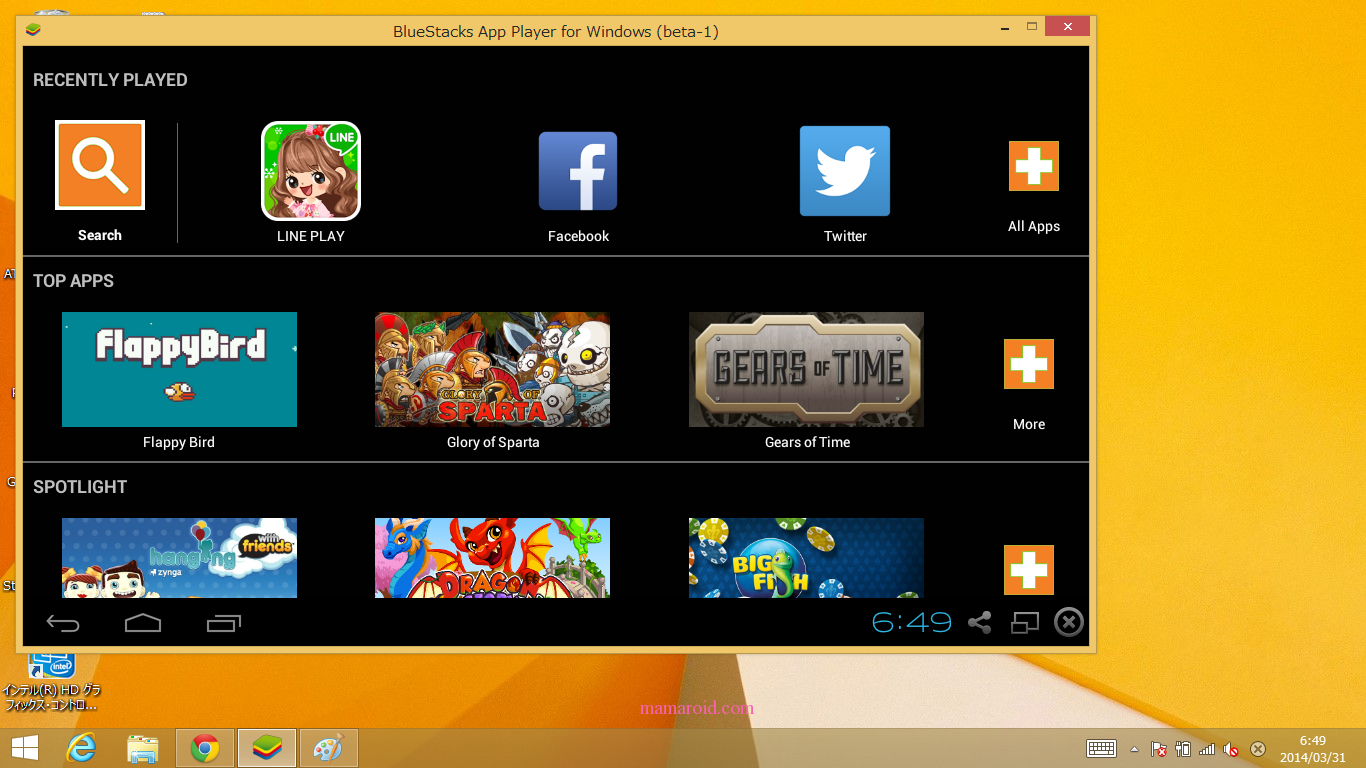
Task: Tap the Android back arrow
Action: [63, 624]
